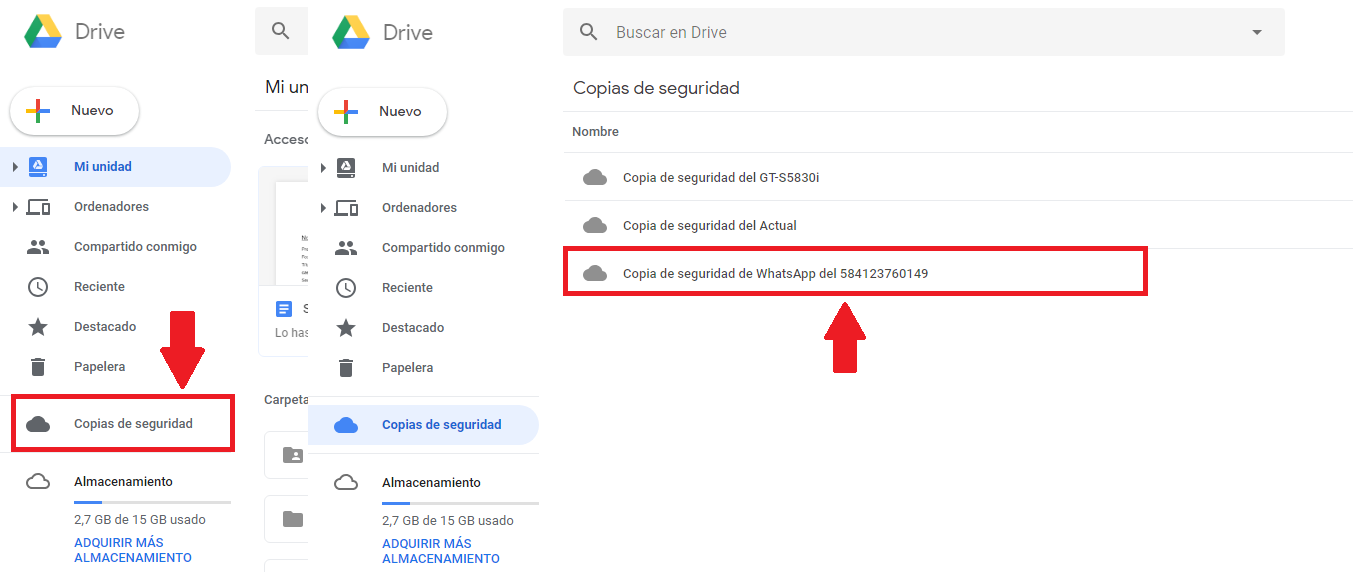This screenshot has width=1353, height=572.
Task: Click the Destacado star icon, left sidebar
Action: pyautogui.click(x=38, y=327)
